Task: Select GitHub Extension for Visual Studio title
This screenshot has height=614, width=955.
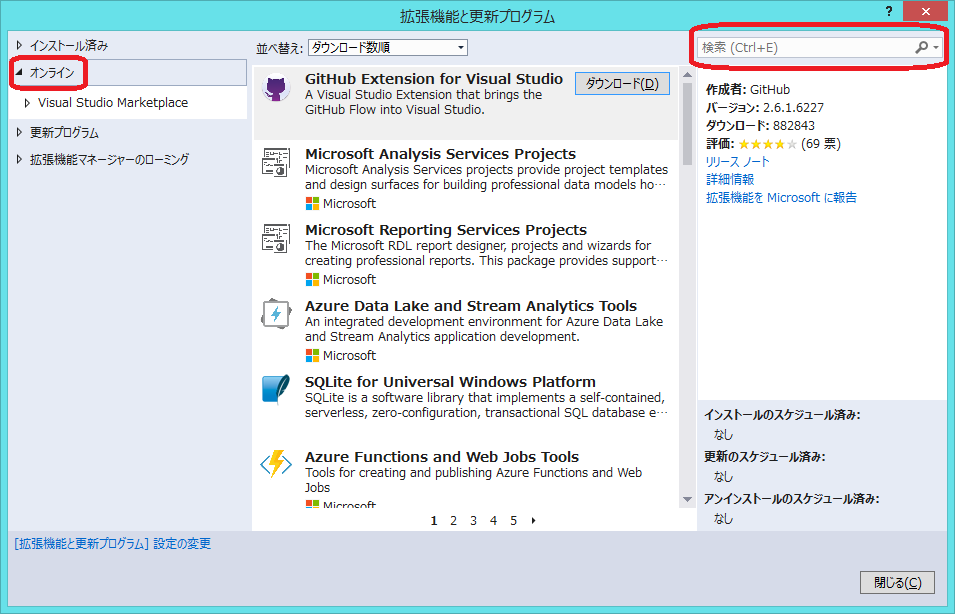Action: (x=434, y=79)
